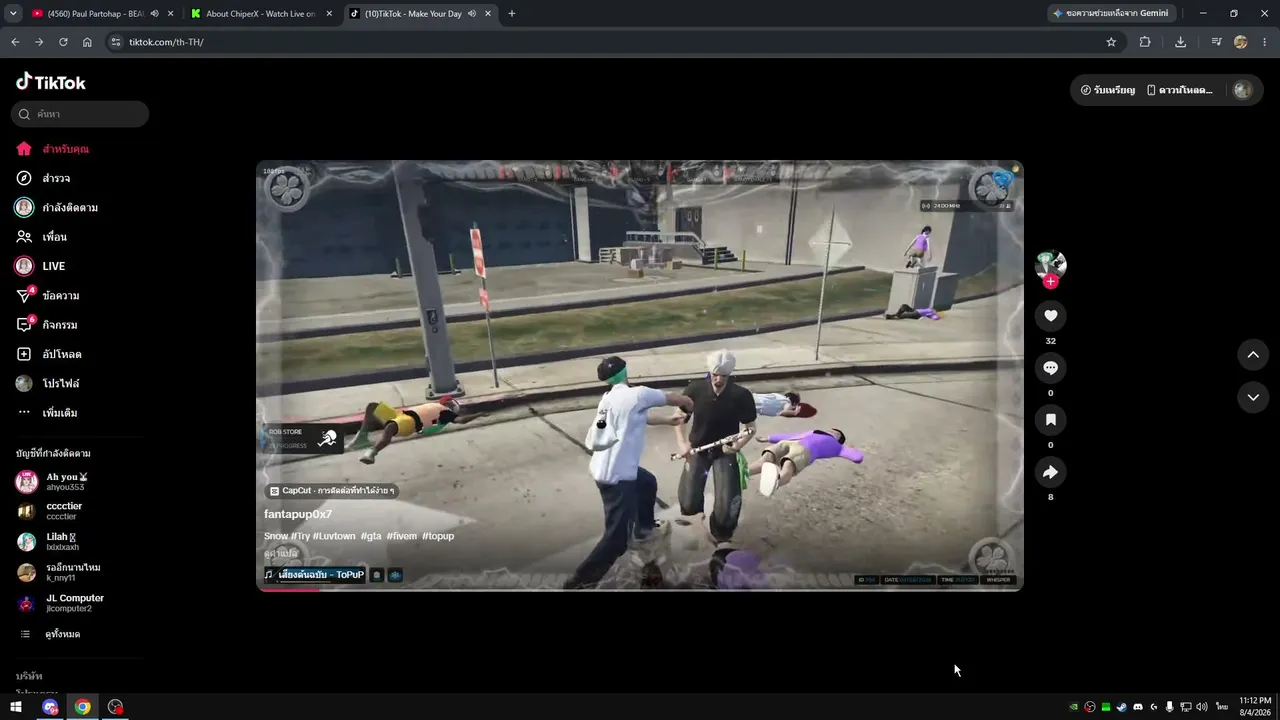Viewport: 1280px width, 720px height.
Task: Click the #topup hashtag
Action: tap(438, 536)
